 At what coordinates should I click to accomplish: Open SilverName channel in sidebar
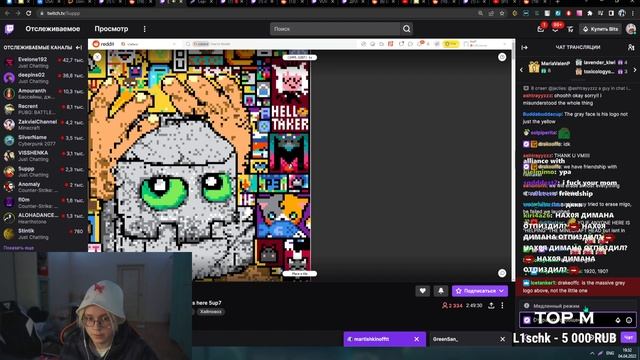(44, 140)
